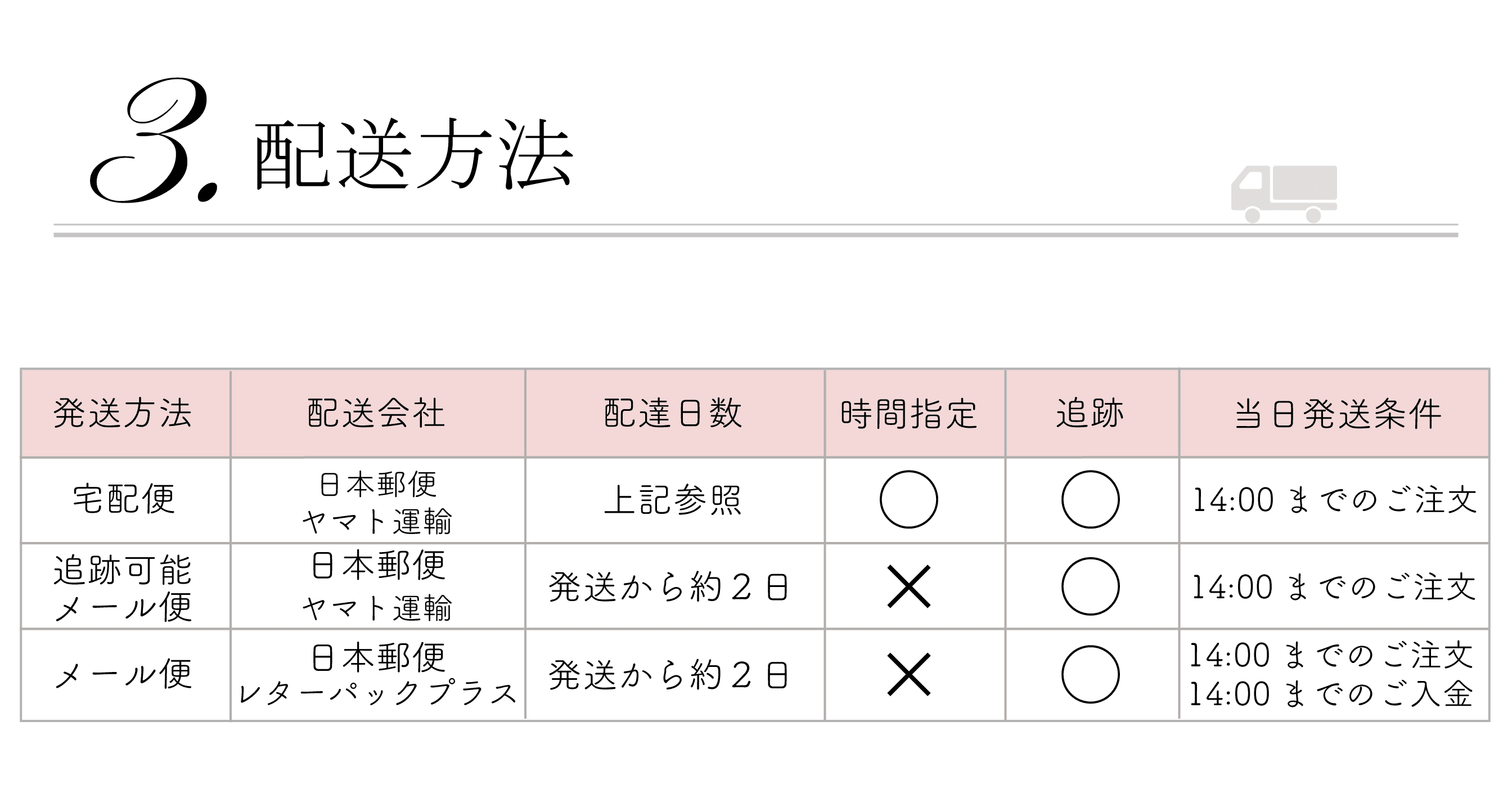Click the 14:00までのご入金 condition text
This screenshot has height=811, width=1512.
1331,694
